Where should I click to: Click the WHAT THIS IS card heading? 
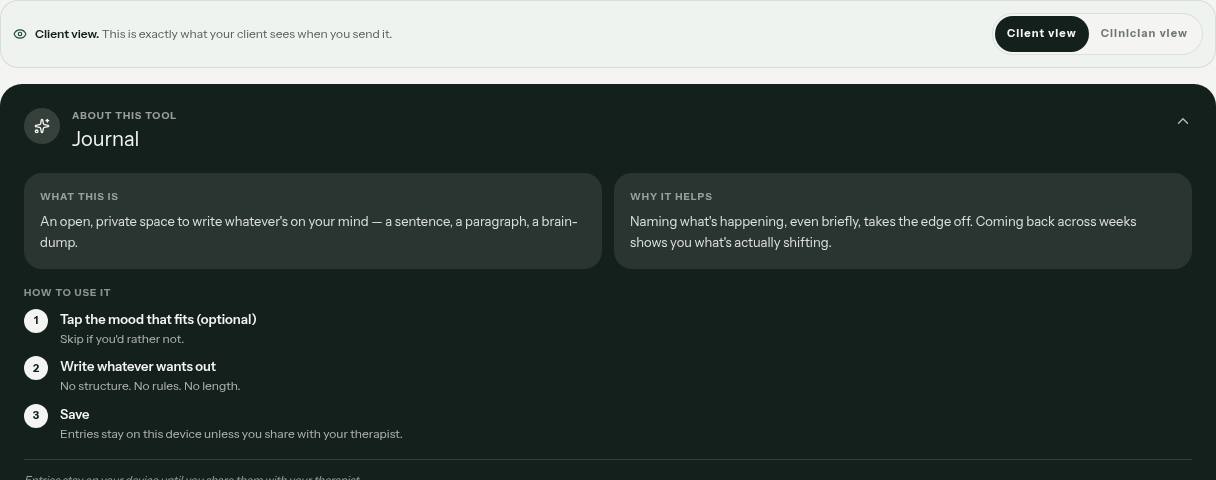click(x=79, y=196)
